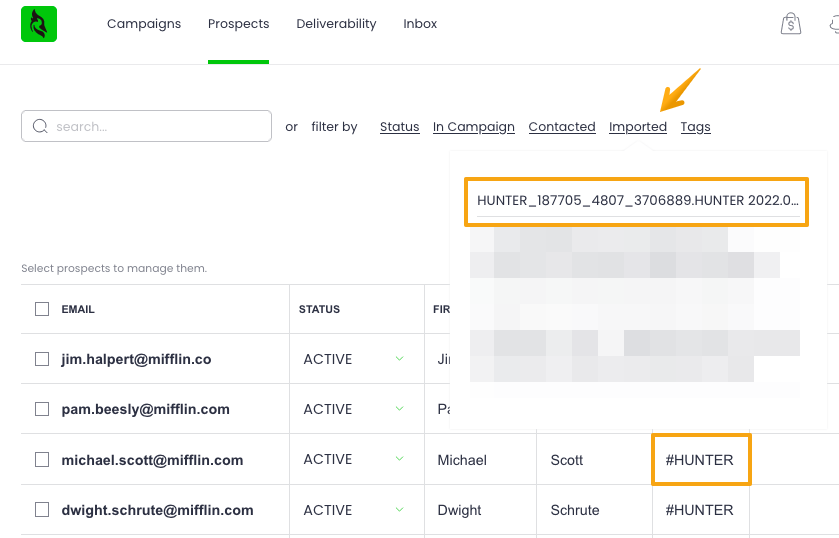839x538 pixels.
Task: Expand status dropdown arrow for jim.halpert row
Action: click(x=399, y=359)
